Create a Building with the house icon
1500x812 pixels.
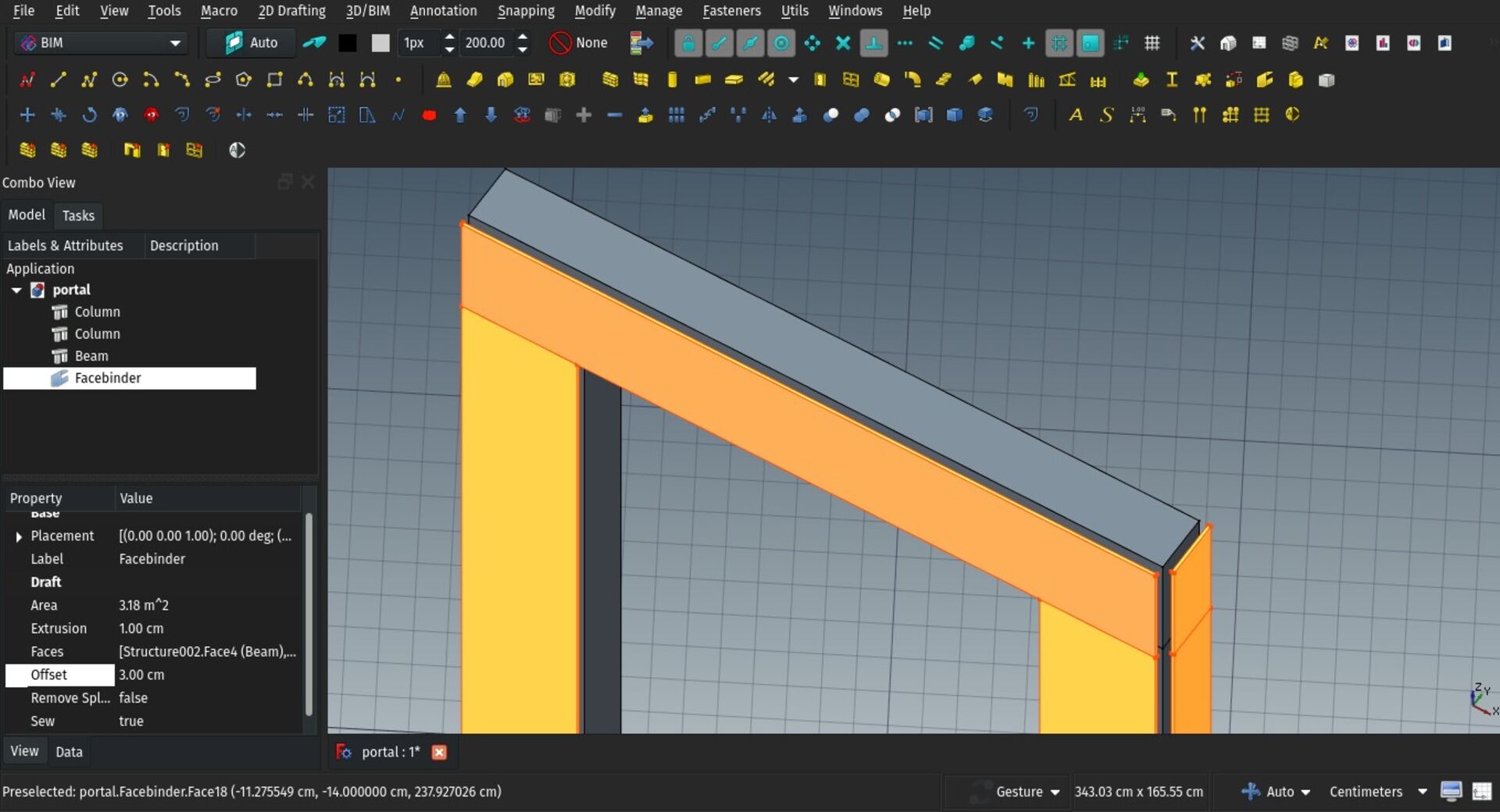pos(505,80)
